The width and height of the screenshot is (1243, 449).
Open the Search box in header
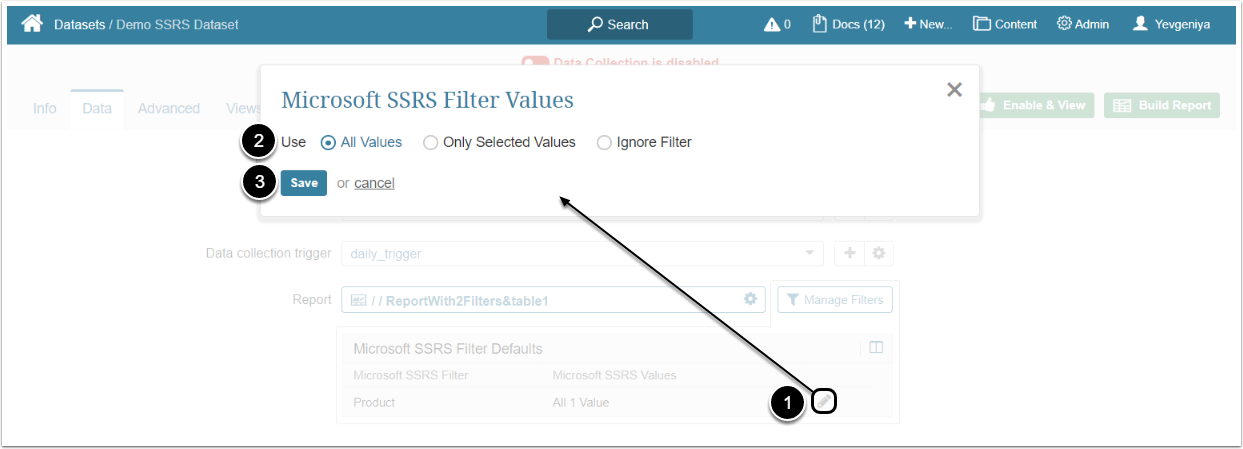pos(619,24)
